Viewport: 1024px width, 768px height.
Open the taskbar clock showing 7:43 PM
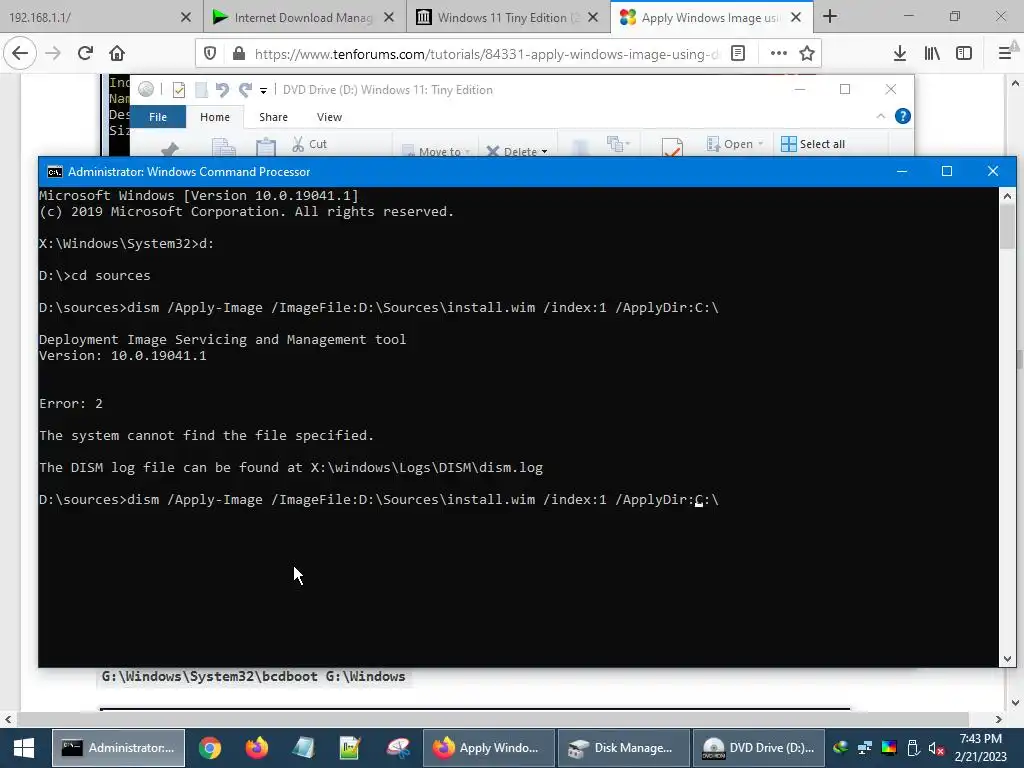(980, 748)
